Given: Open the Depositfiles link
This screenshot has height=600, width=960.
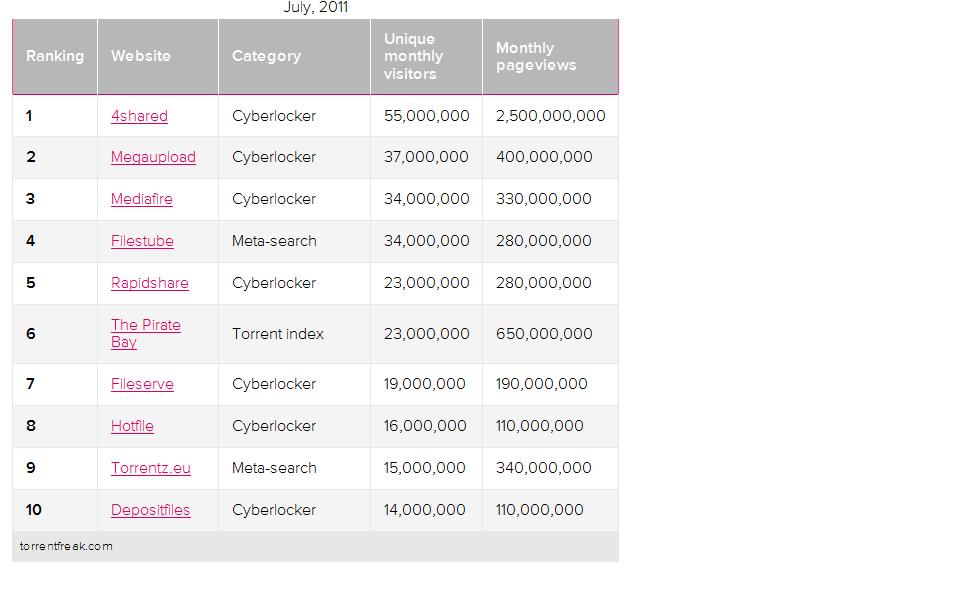Looking at the screenshot, I should click(x=150, y=510).
